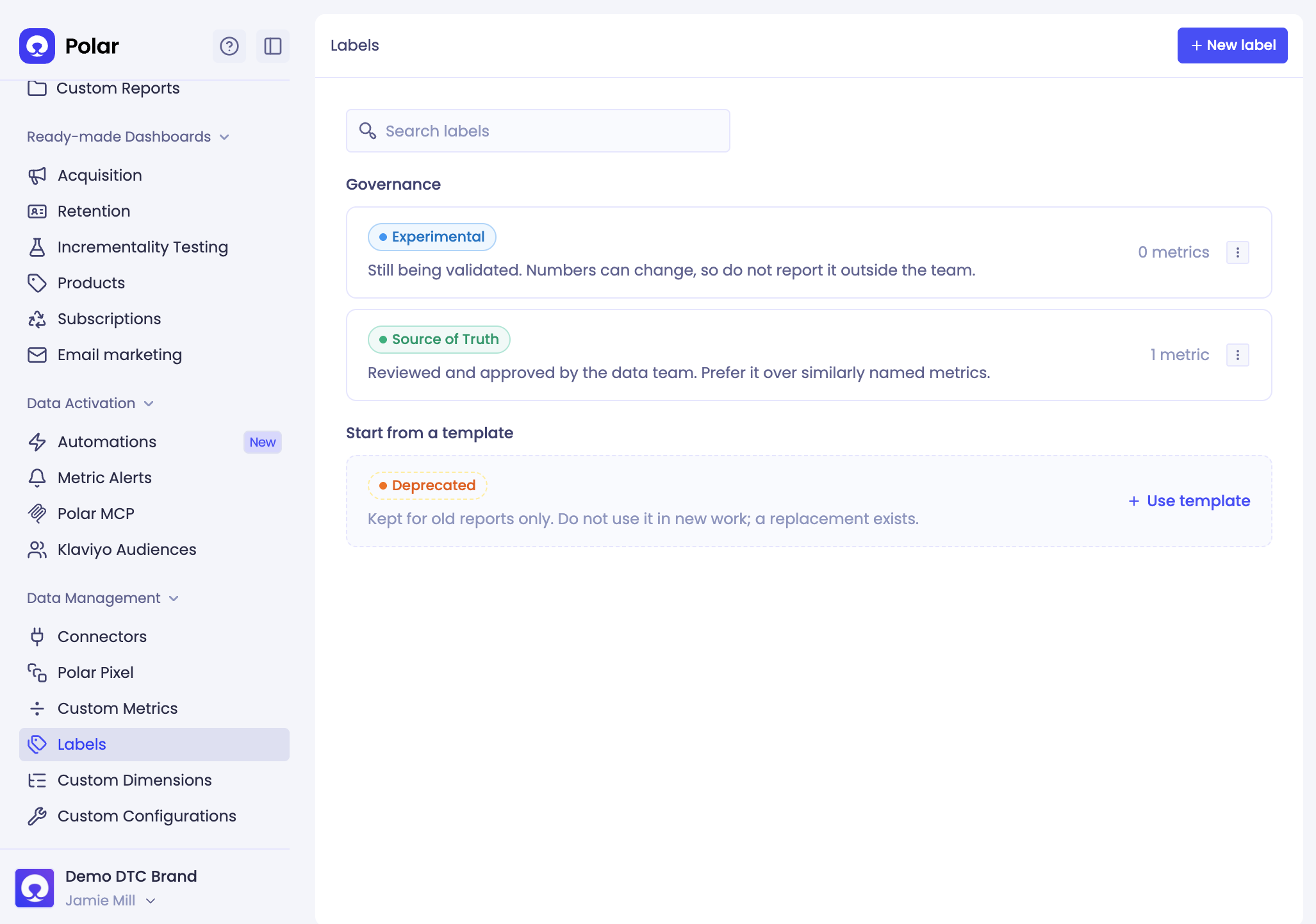Screen dimensions: 1316x924
Task: Open the help question-mark icon
Action: point(229,46)
